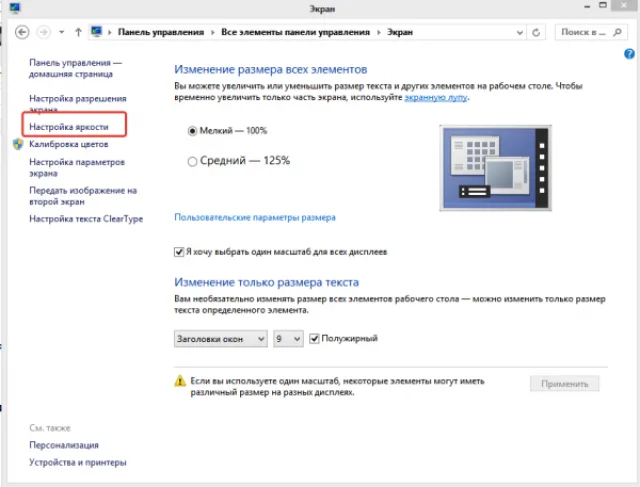640x487 pixels.
Task: Toggle the 'Полужирный' checkbox
Action: point(314,338)
